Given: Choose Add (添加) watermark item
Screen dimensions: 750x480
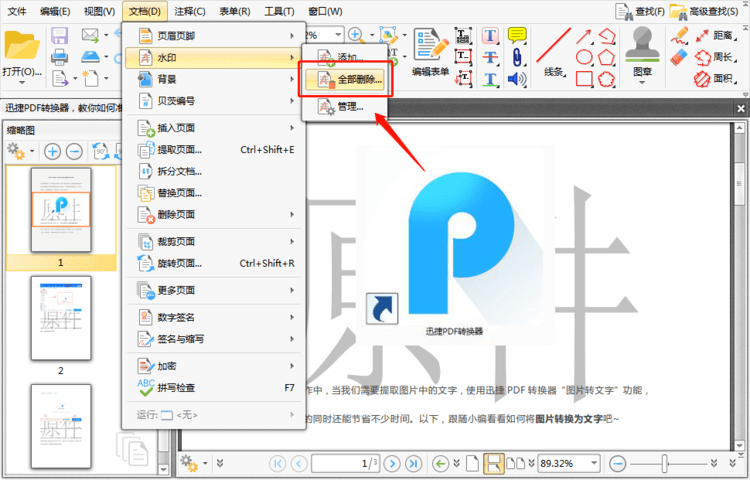Looking at the screenshot, I should (346, 57).
